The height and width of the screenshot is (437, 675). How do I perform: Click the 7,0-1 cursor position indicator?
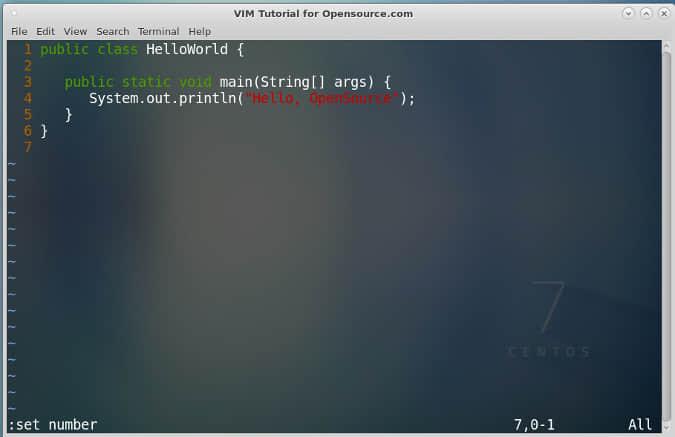pyautogui.click(x=534, y=425)
